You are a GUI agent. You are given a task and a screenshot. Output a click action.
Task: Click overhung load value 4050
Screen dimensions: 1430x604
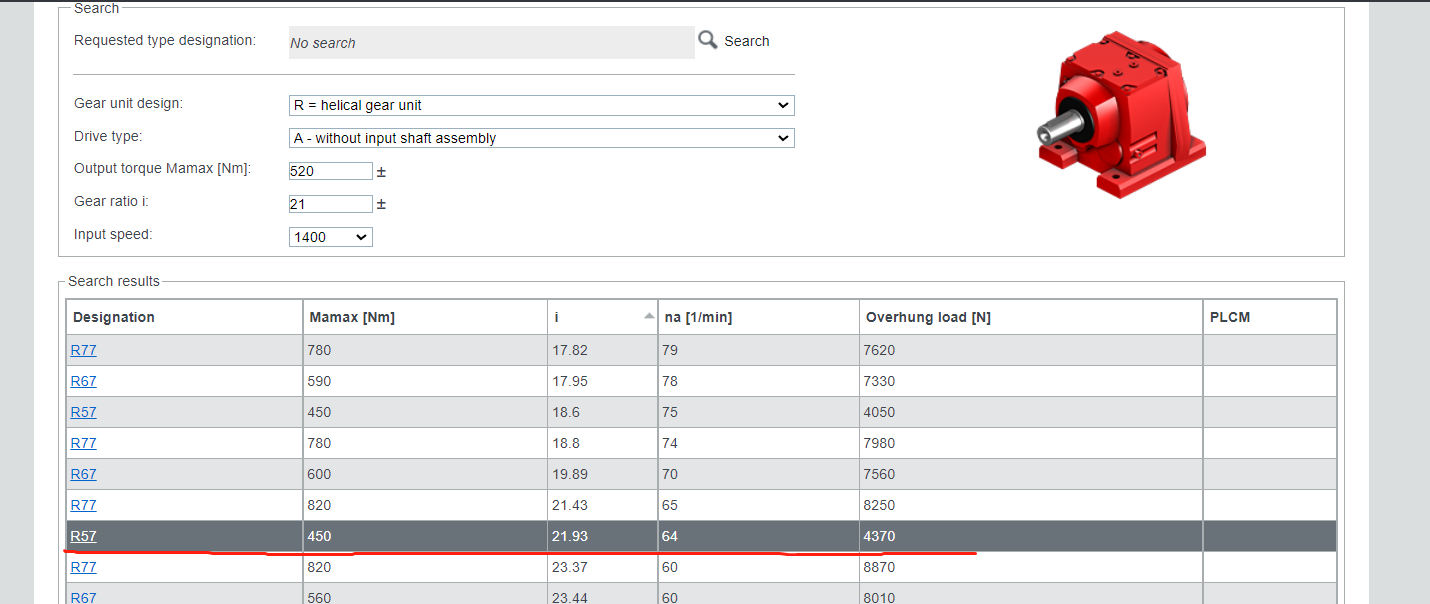coord(880,412)
